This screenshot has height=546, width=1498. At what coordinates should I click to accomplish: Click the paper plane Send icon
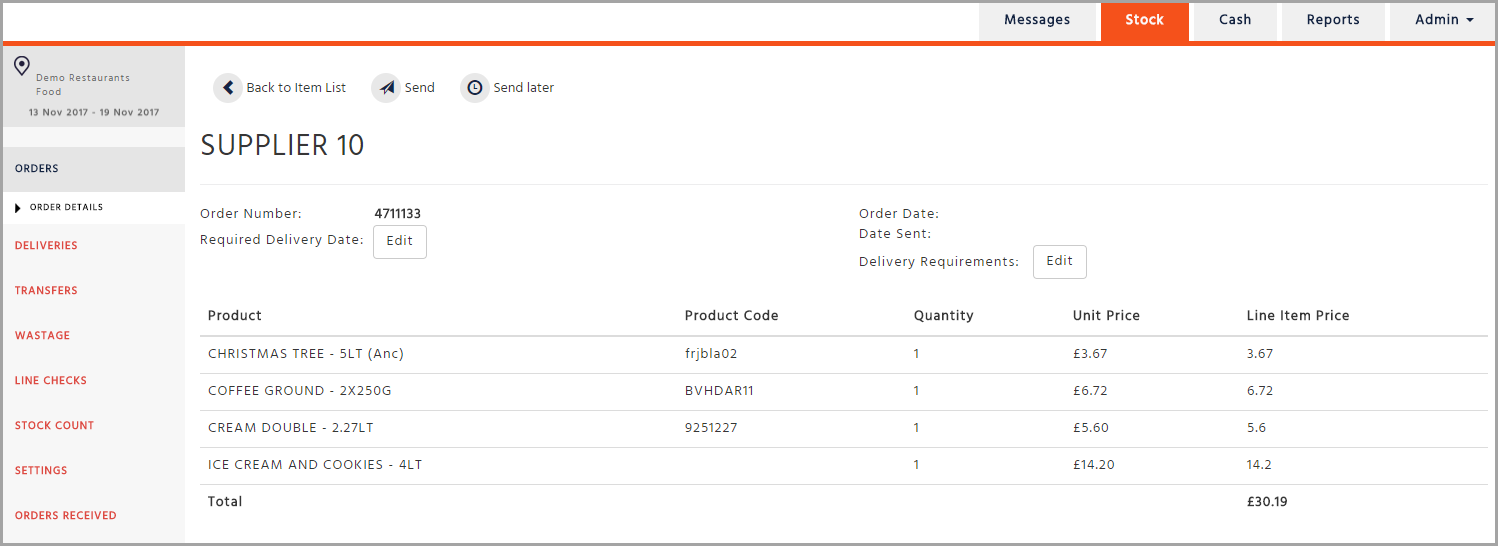tap(386, 88)
